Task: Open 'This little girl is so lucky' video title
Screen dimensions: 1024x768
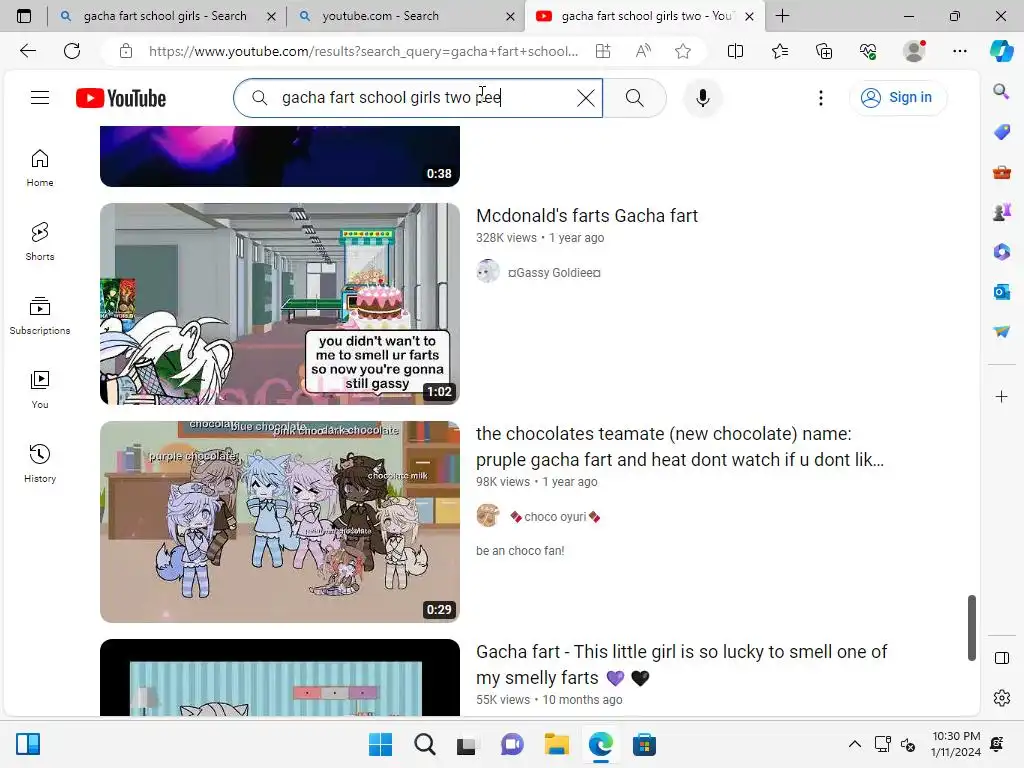Action: click(x=681, y=665)
